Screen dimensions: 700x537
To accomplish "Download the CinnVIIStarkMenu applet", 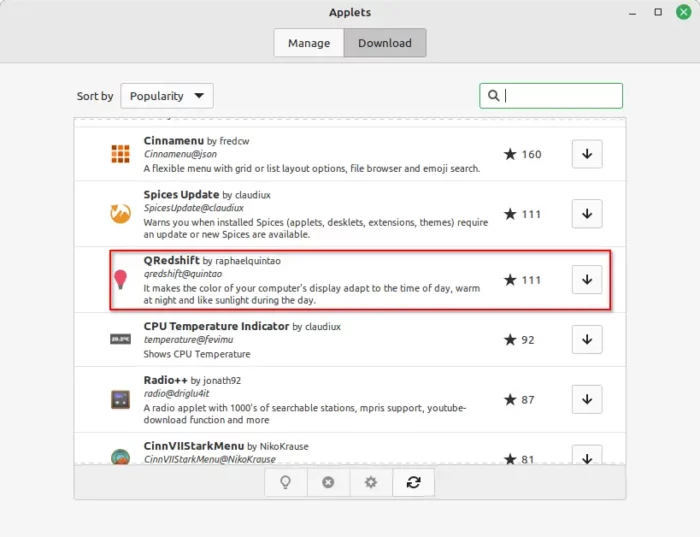I will pos(587,455).
